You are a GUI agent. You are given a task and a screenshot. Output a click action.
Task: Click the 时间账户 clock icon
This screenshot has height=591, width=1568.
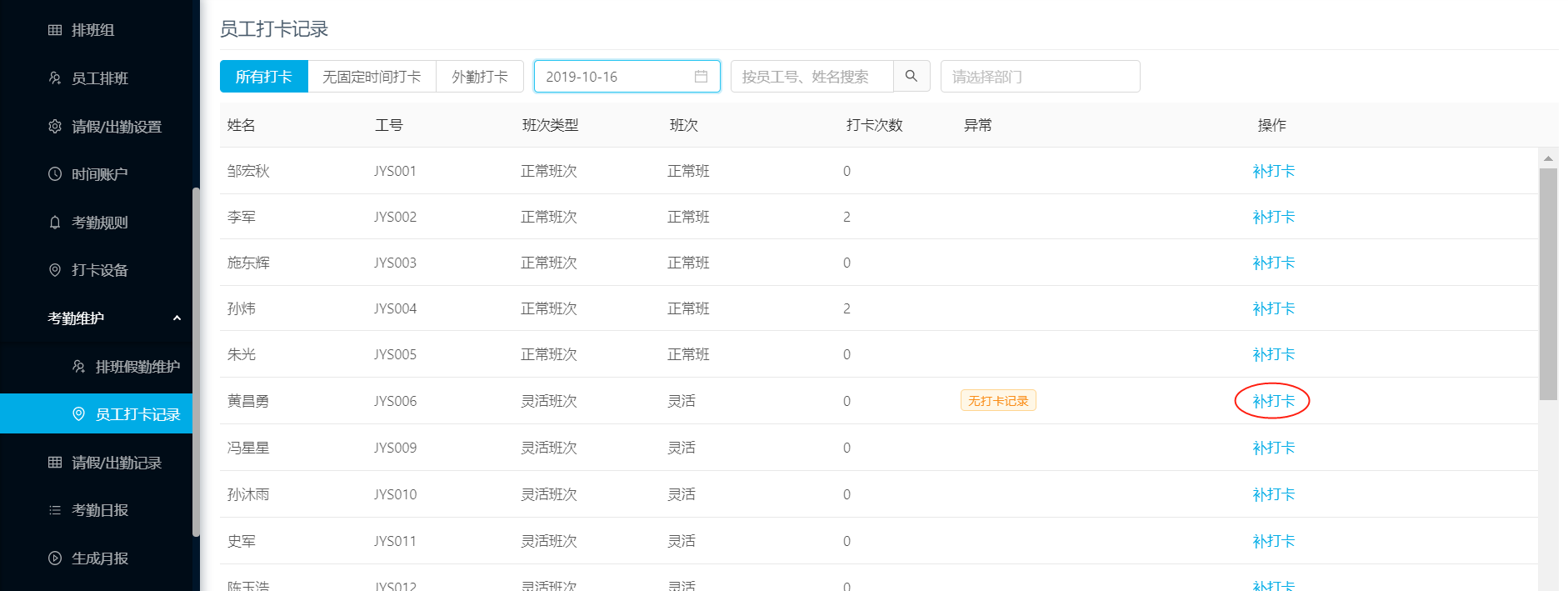tap(55, 174)
